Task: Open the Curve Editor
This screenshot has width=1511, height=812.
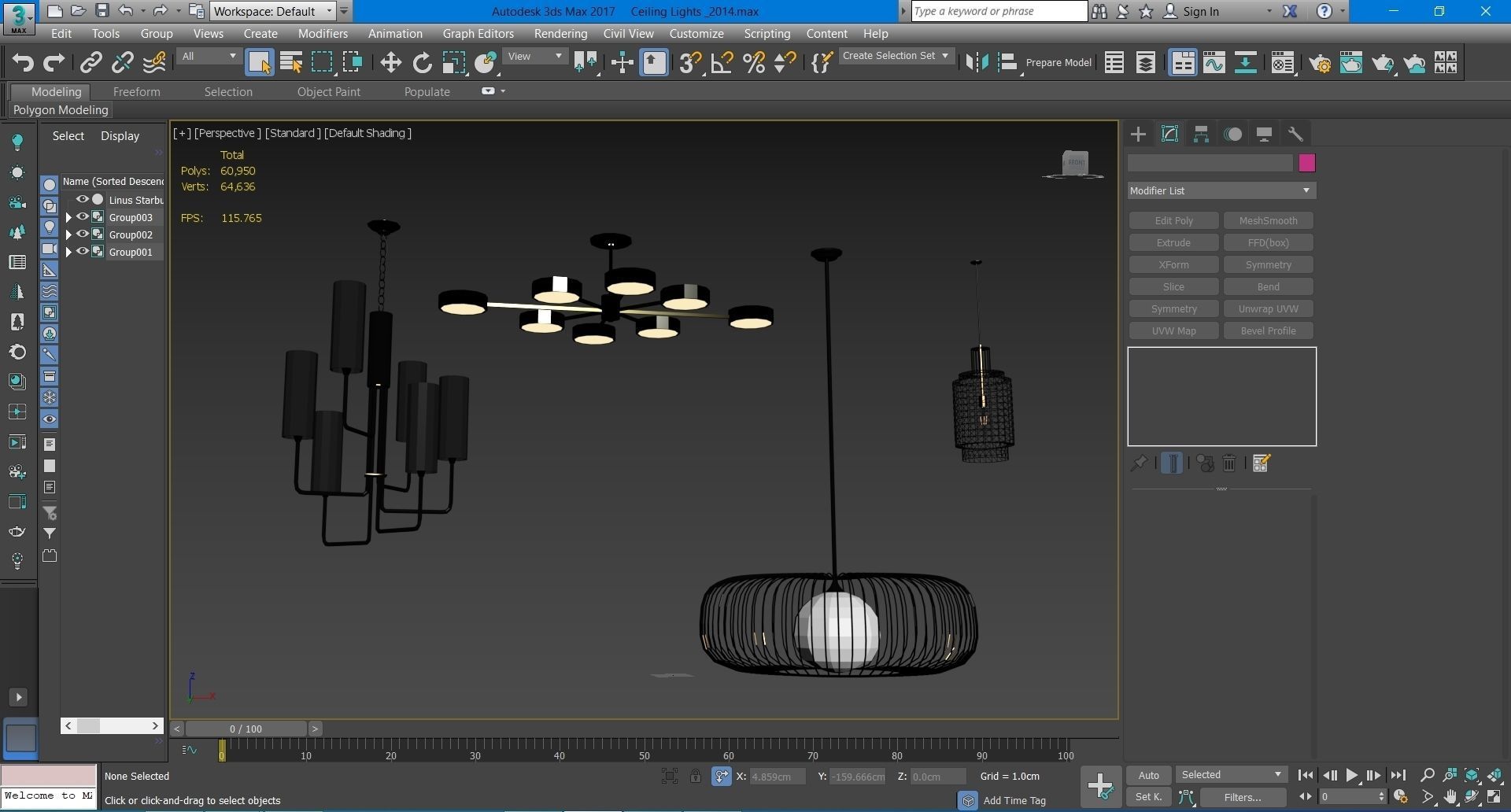Action: tap(1214, 63)
